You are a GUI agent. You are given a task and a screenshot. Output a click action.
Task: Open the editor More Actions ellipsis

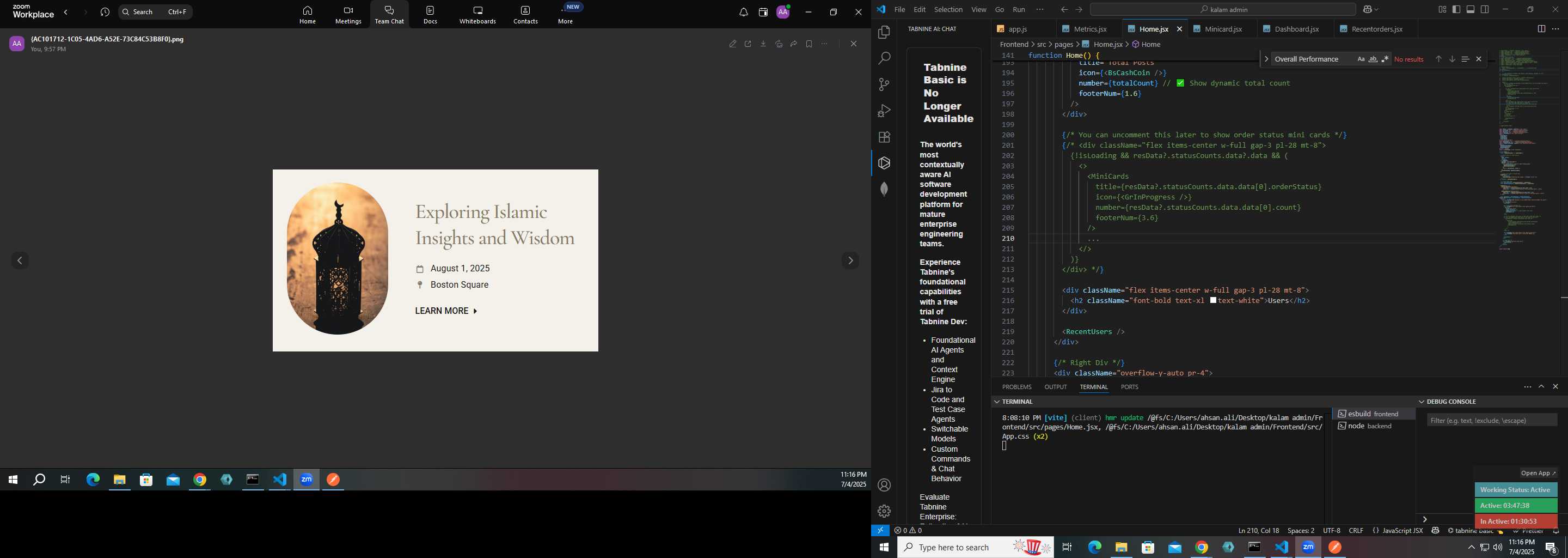pos(1556,29)
